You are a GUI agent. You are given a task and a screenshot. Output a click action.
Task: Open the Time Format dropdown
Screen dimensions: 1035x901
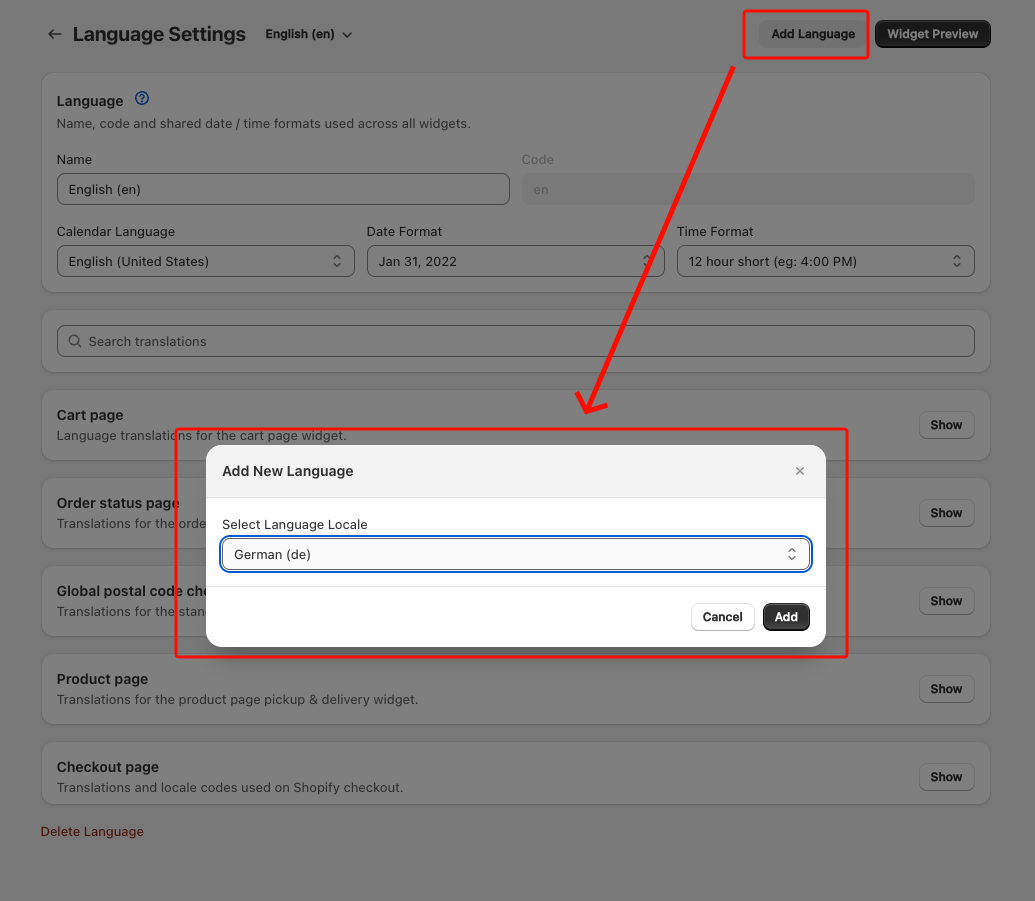(x=825, y=261)
